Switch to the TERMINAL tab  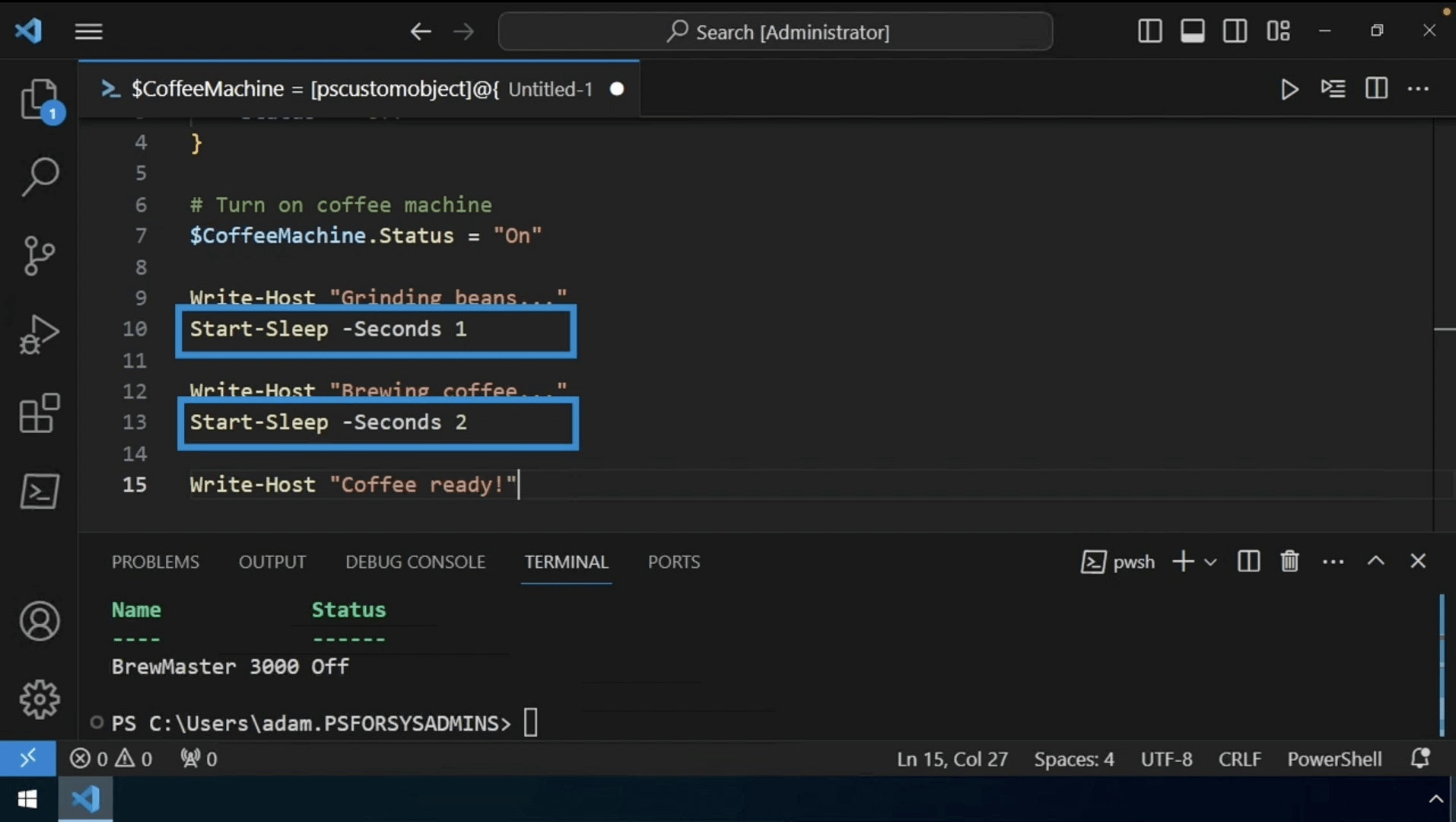[566, 562]
